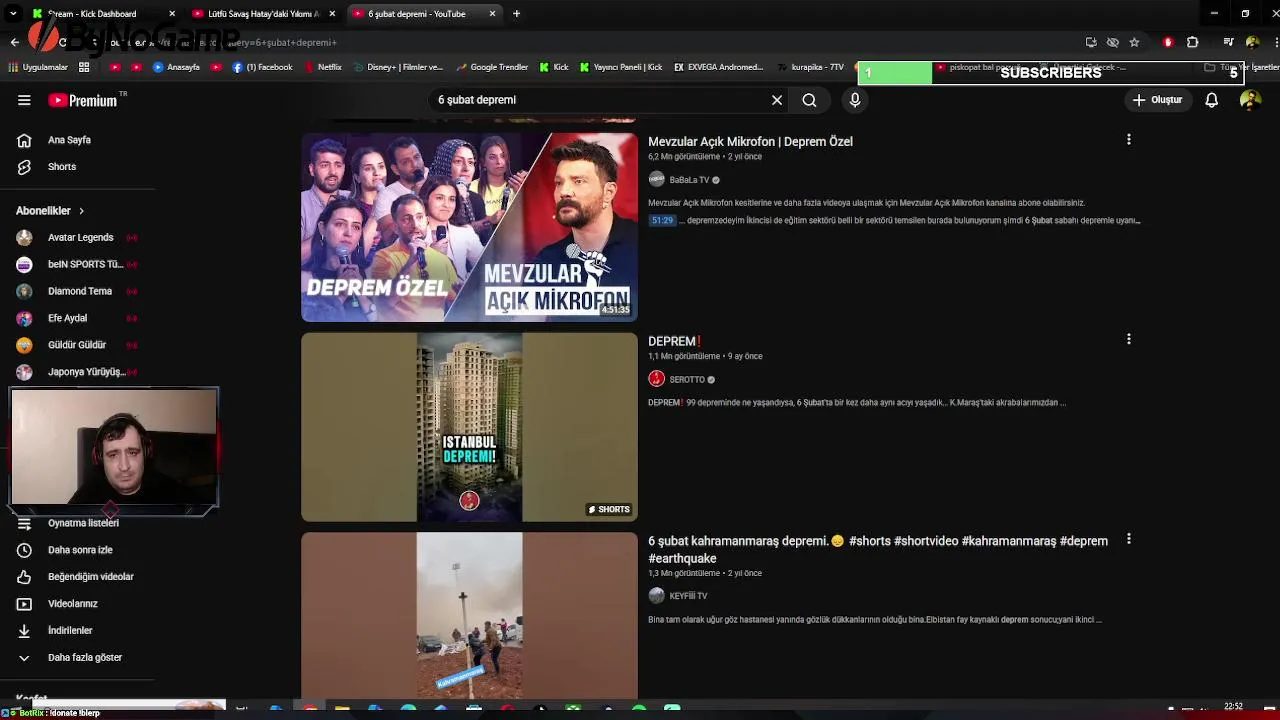1280x720 pixels.
Task: Open İndirilenler downloads
Action: point(70,631)
